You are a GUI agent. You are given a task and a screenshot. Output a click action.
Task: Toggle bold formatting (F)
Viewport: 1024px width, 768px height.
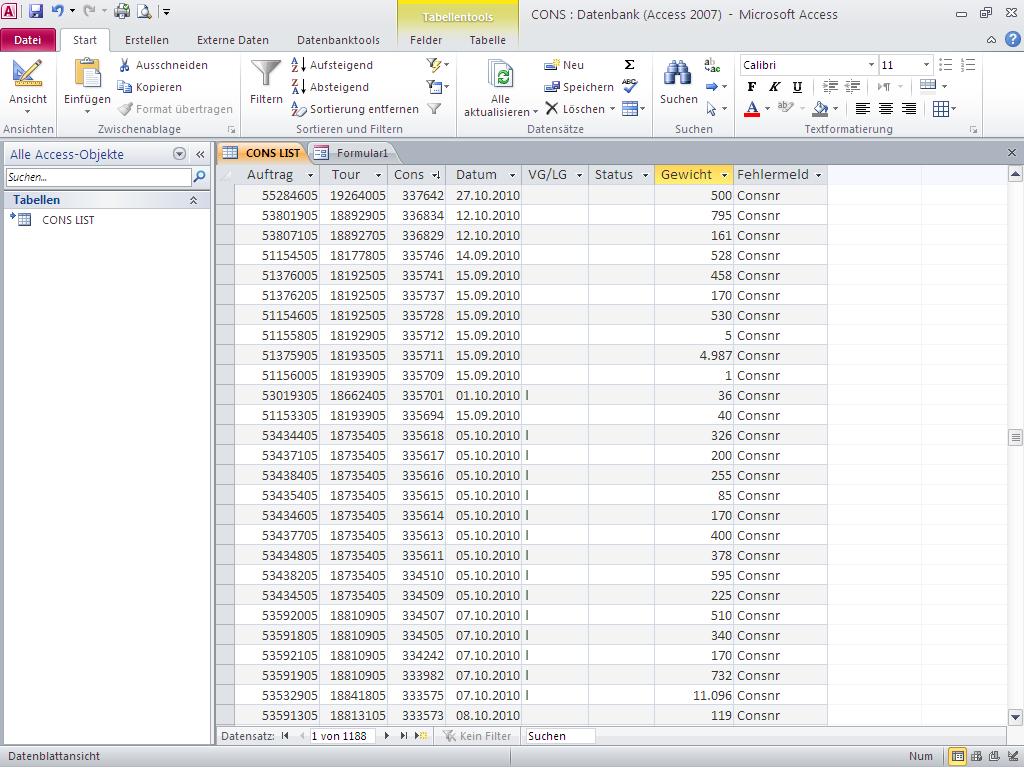tap(752, 87)
